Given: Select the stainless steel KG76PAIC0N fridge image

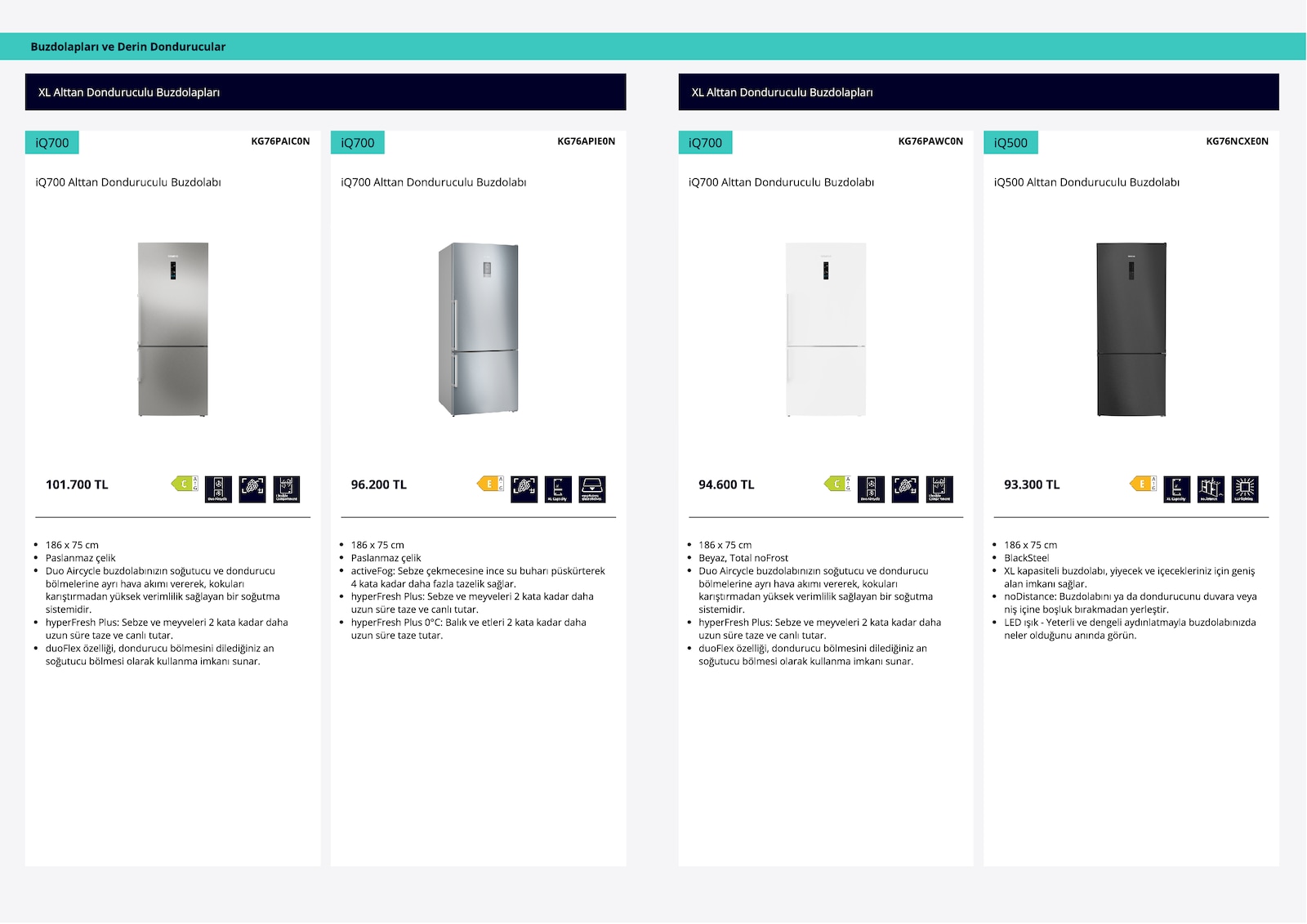Looking at the screenshot, I should [172, 329].
